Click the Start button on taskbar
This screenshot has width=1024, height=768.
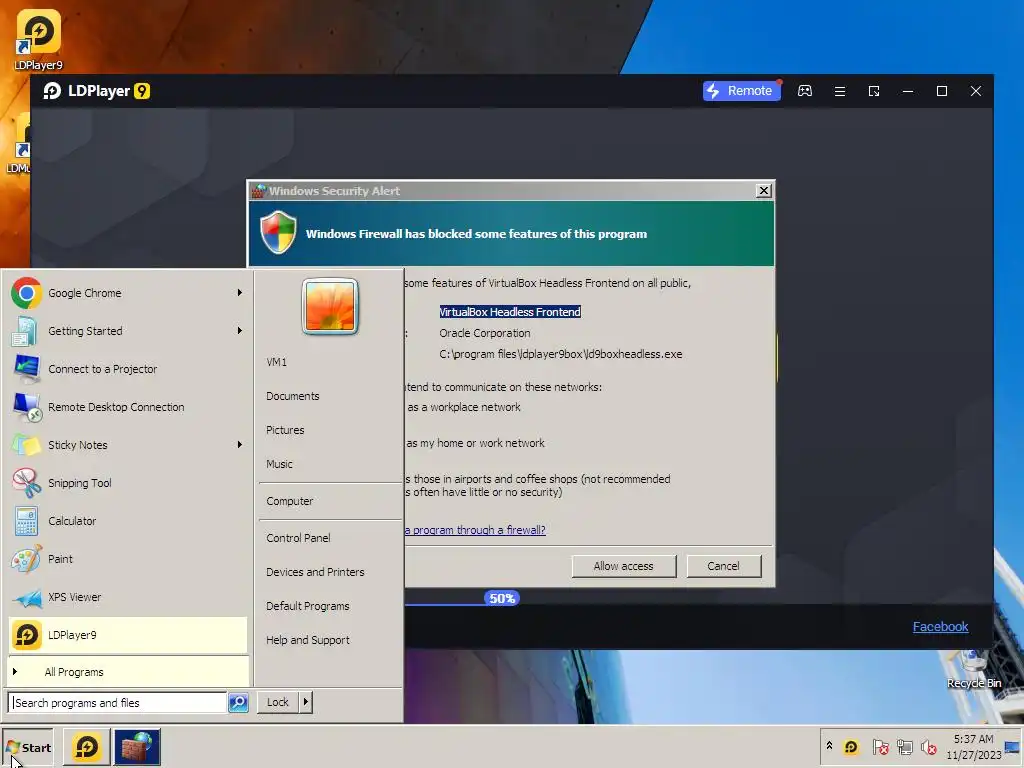(x=27, y=748)
